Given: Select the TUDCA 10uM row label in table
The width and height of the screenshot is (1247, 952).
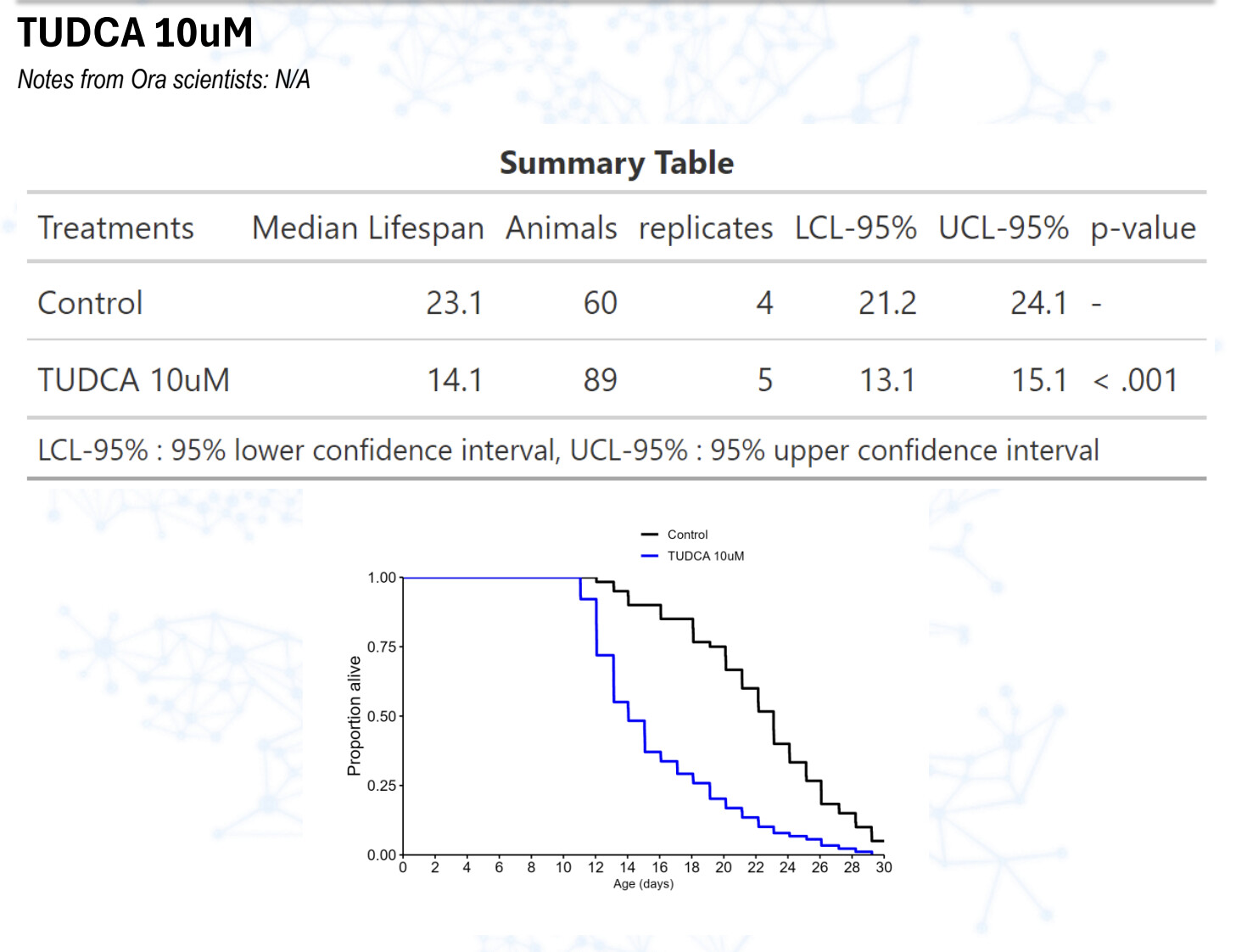Looking at the screenshot, I should point(134,380).
